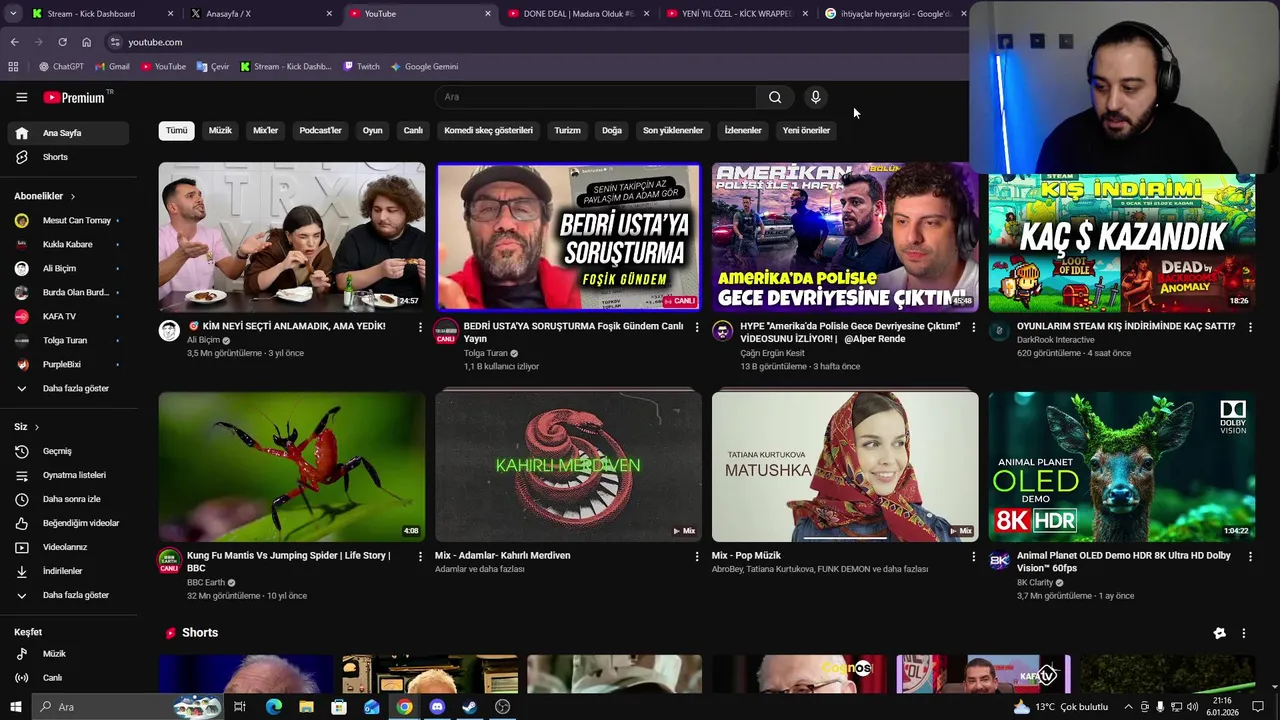1280x720 pixels.
Task: Select the Son yüklenenler chip
Action: pos(673,130)
